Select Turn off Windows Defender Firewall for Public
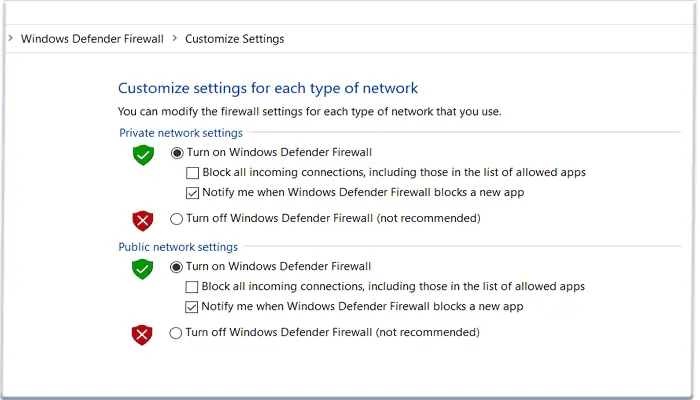This screenshot has height=400, width=700. click(x=177, y=332)
